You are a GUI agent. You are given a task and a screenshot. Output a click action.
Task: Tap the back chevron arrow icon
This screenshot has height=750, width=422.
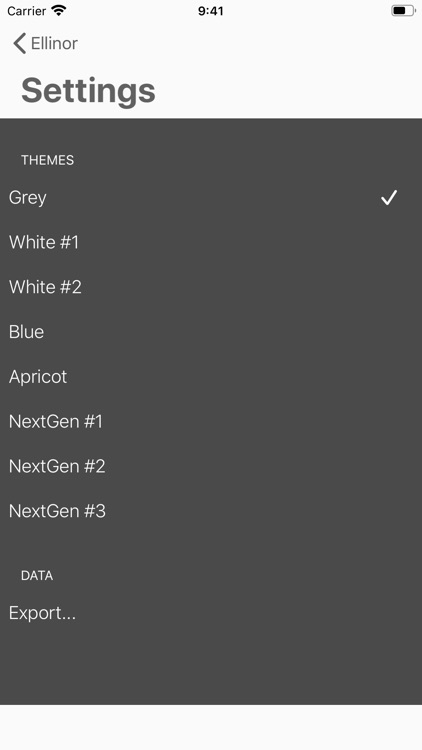pyautogui.click(x=19, y=44)
